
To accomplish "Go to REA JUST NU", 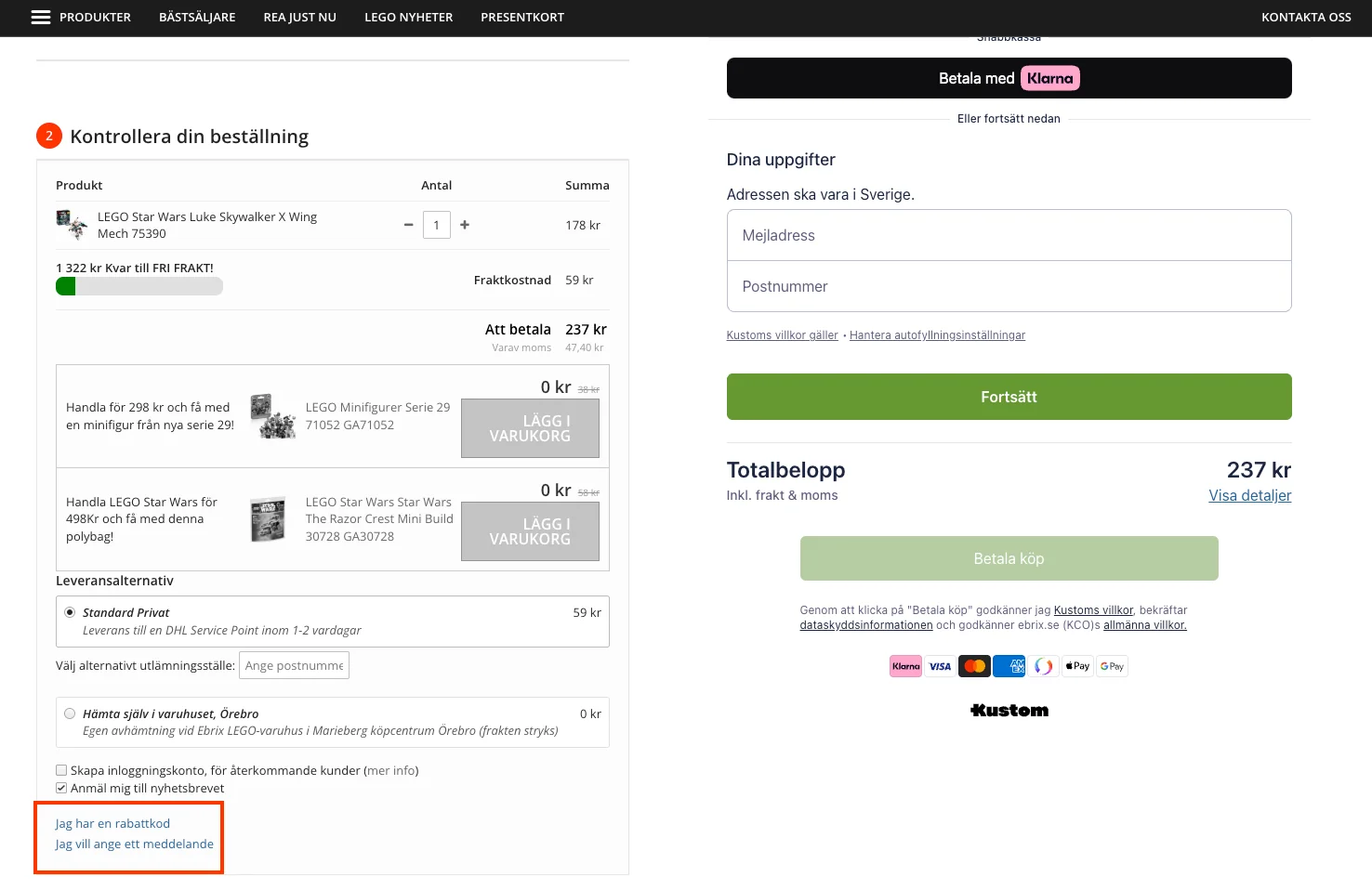I will click(x=300, y=18).
